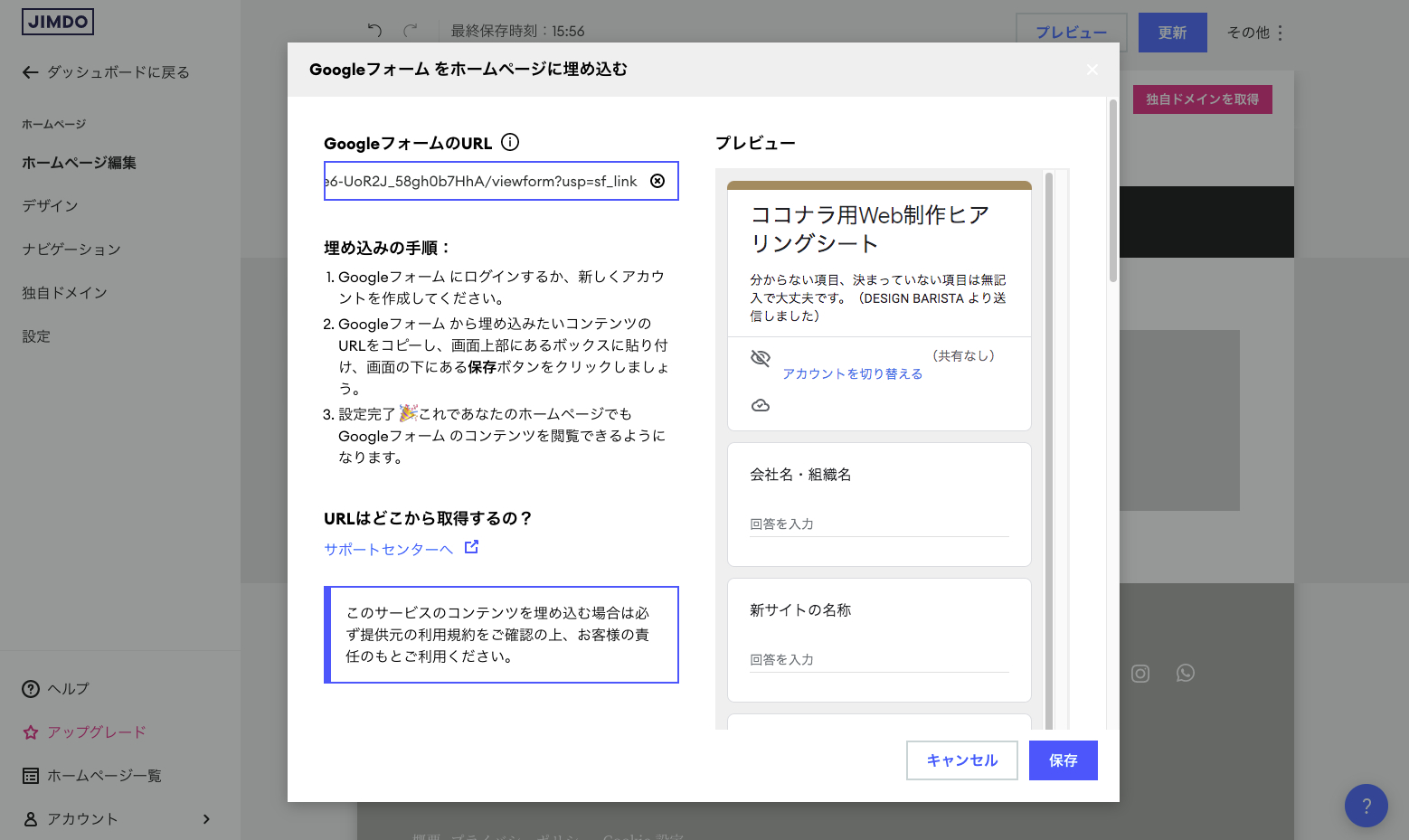Expand the アカウント section chevron in the sidebar
The image size is (1409, 840).
206,819
